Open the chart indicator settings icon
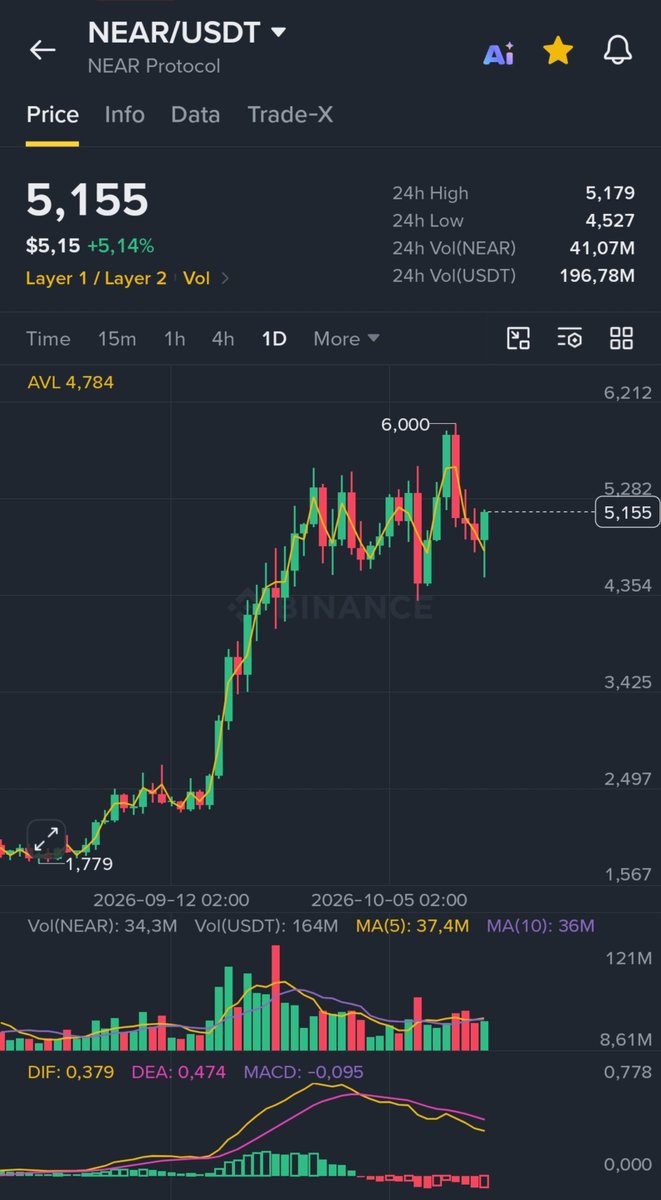Image resolution: width=661 pixels, height=1200 pixels. click(569, 338)
